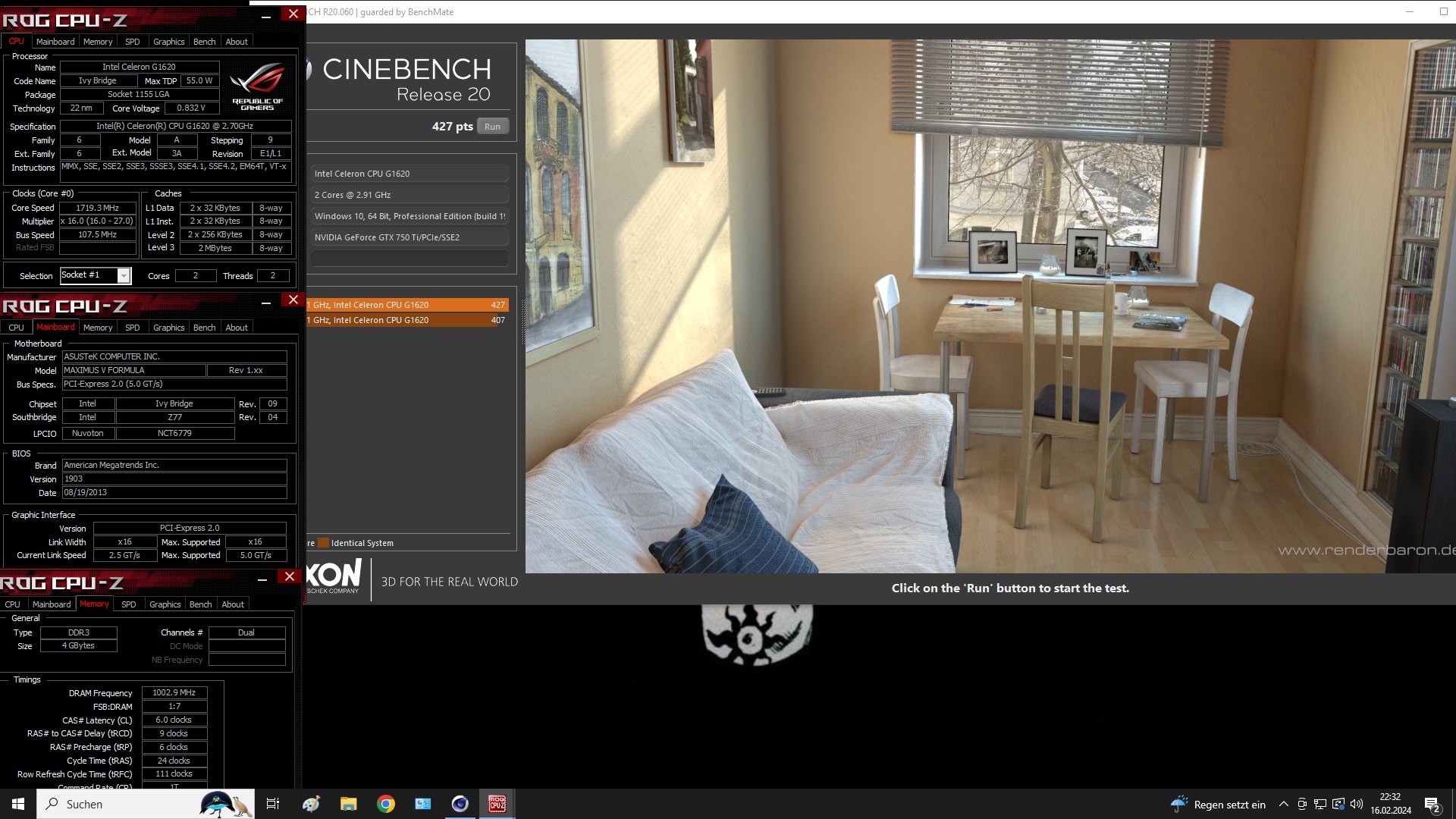Image resolution: width=1456 pixels, height=819 pixels.
Task: Click the DRAM Frequency value 1002.9 MHz
Action: [x=174, y=692]
